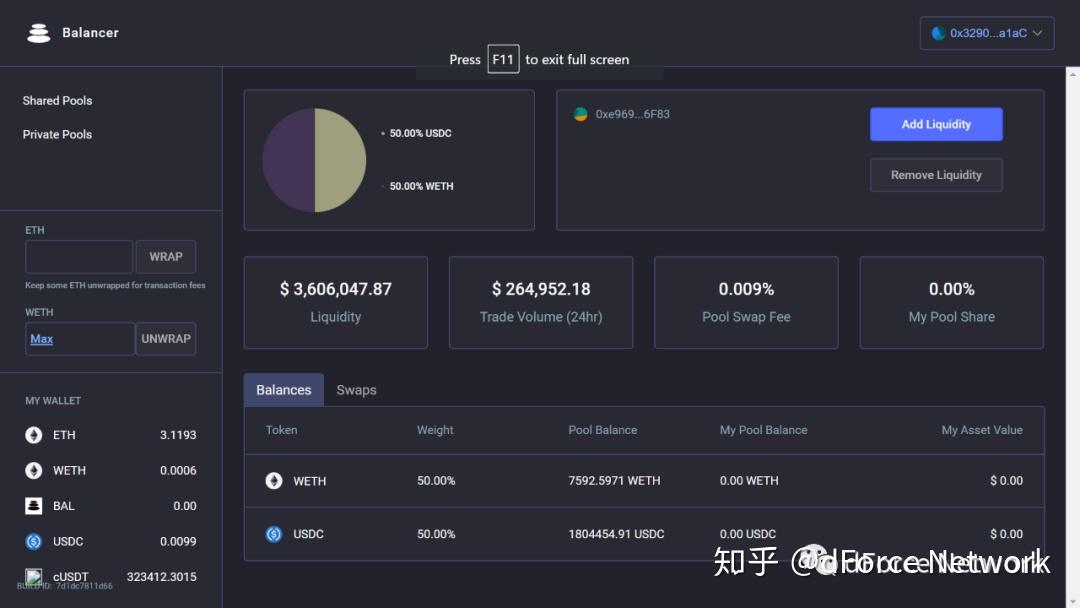
Task: Click the page scrollbar up arrow
Action: pyautogui.click(x=1073, y=72)
